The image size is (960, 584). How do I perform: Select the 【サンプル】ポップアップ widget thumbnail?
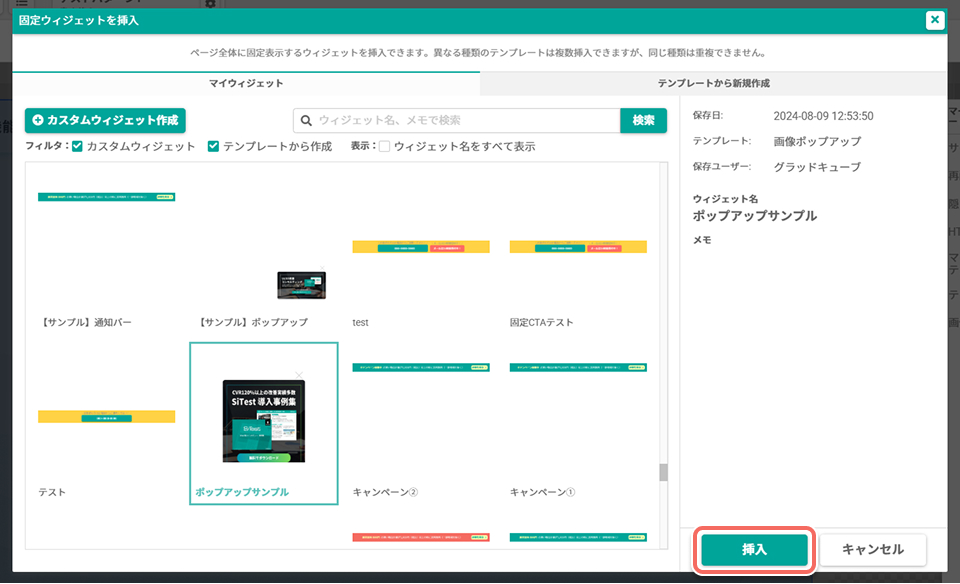pos(301,285)
